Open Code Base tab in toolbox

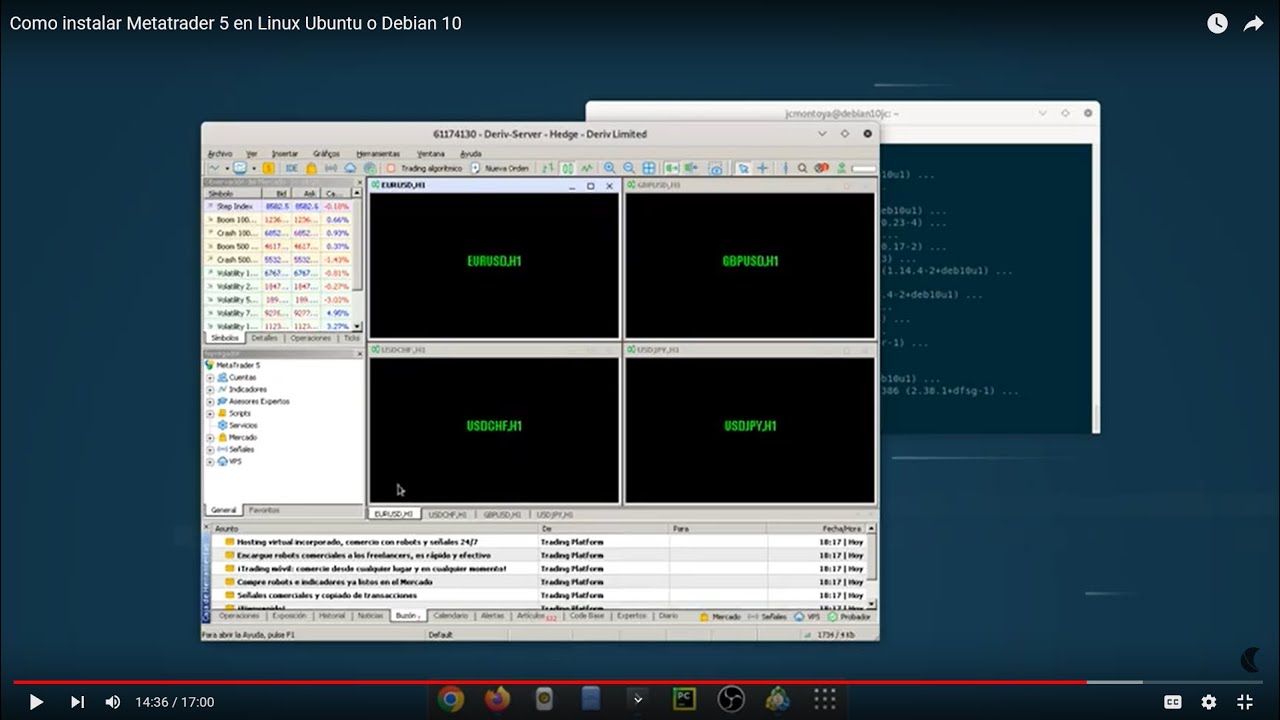click(x=587, y=616)
